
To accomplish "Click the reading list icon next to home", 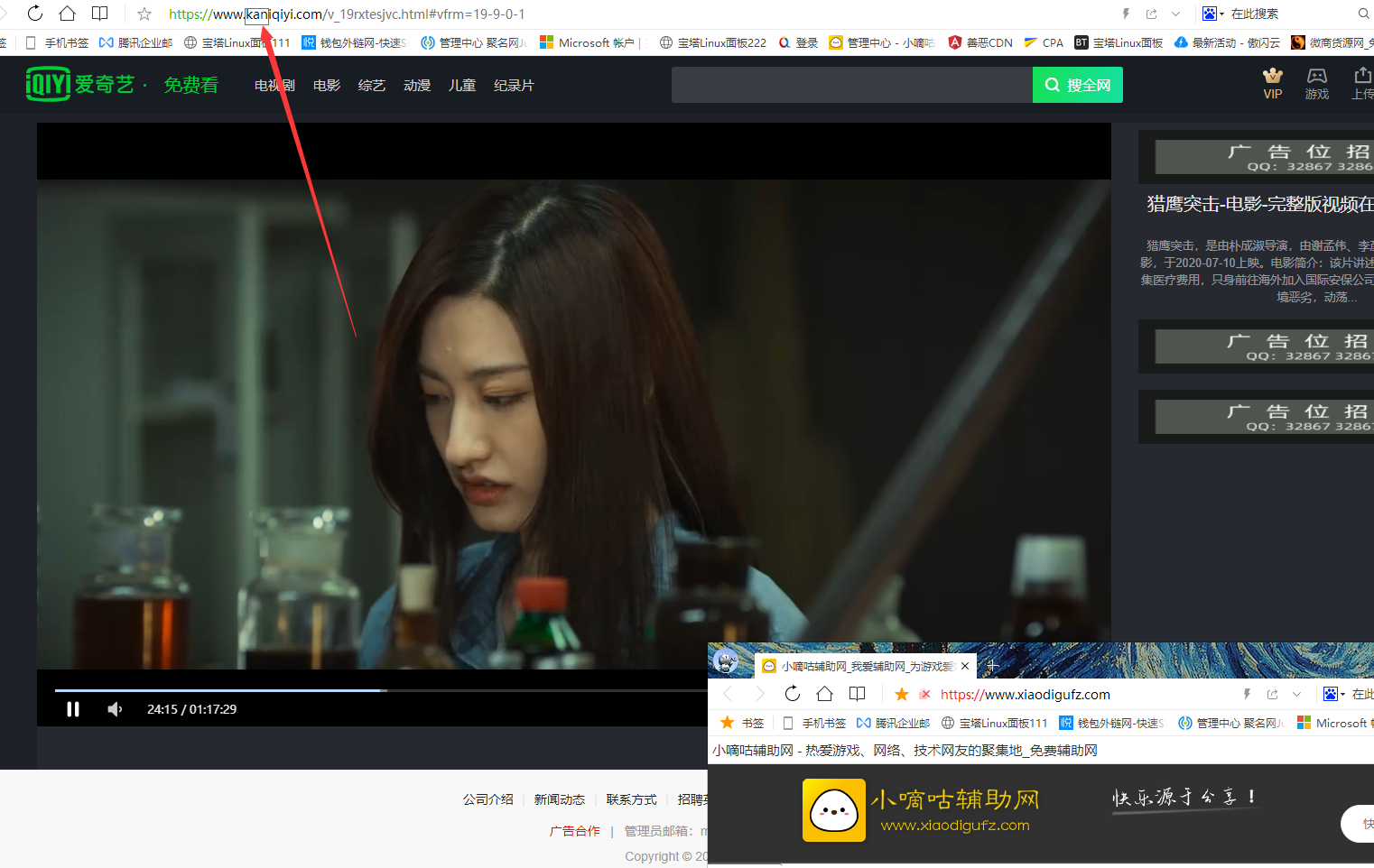I will click(x=99, y=14).
